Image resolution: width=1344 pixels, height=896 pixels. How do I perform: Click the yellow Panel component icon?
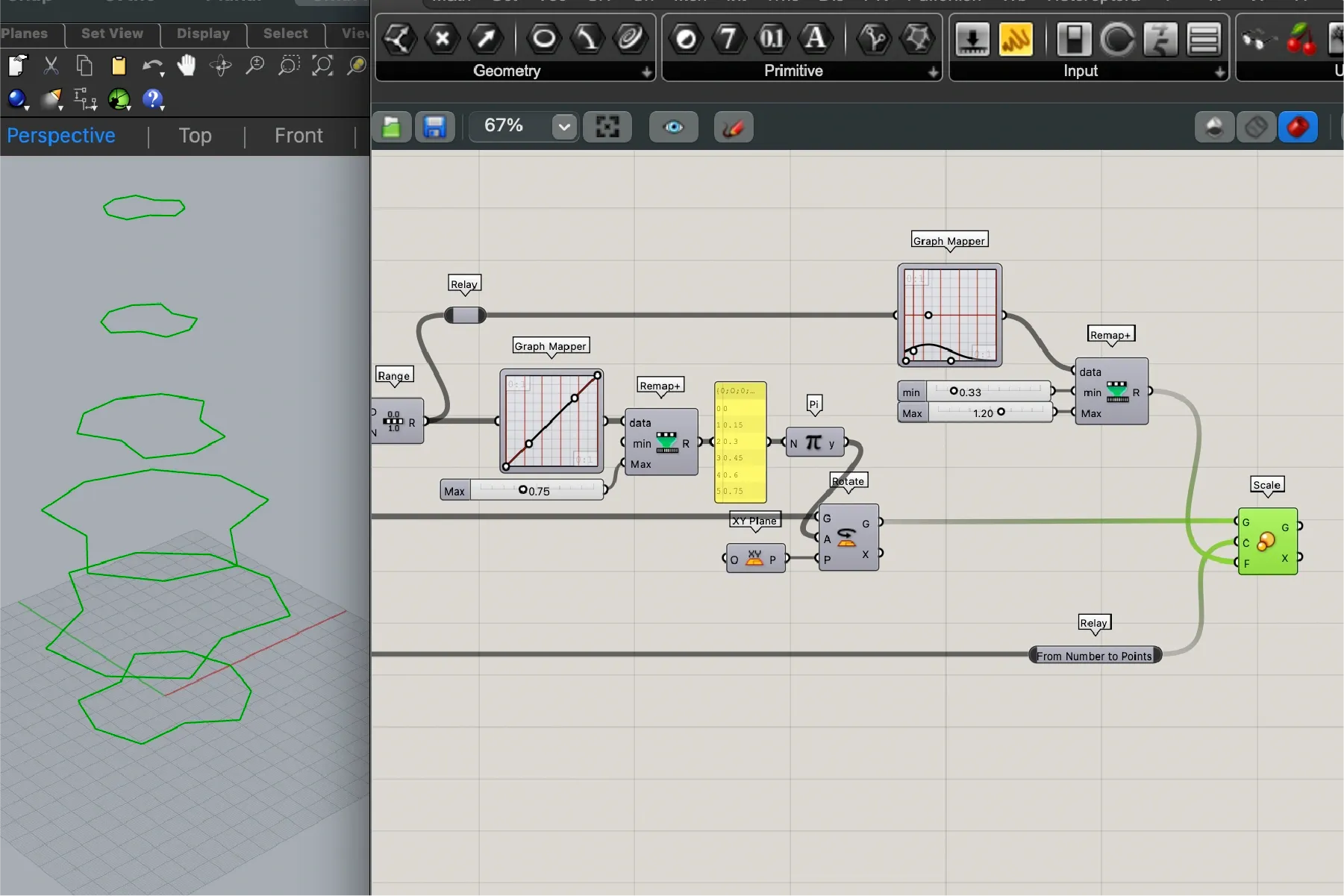tap(1016, 40)
